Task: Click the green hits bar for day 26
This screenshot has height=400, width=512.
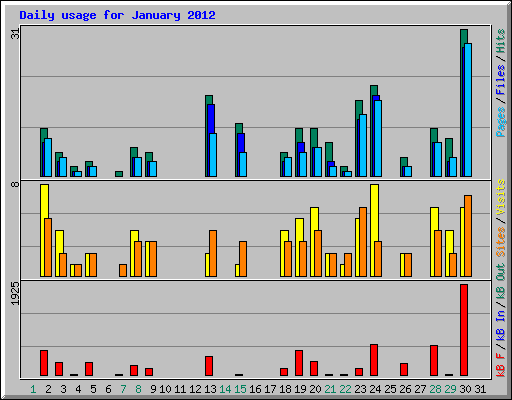Action: [x=404, y=162]
